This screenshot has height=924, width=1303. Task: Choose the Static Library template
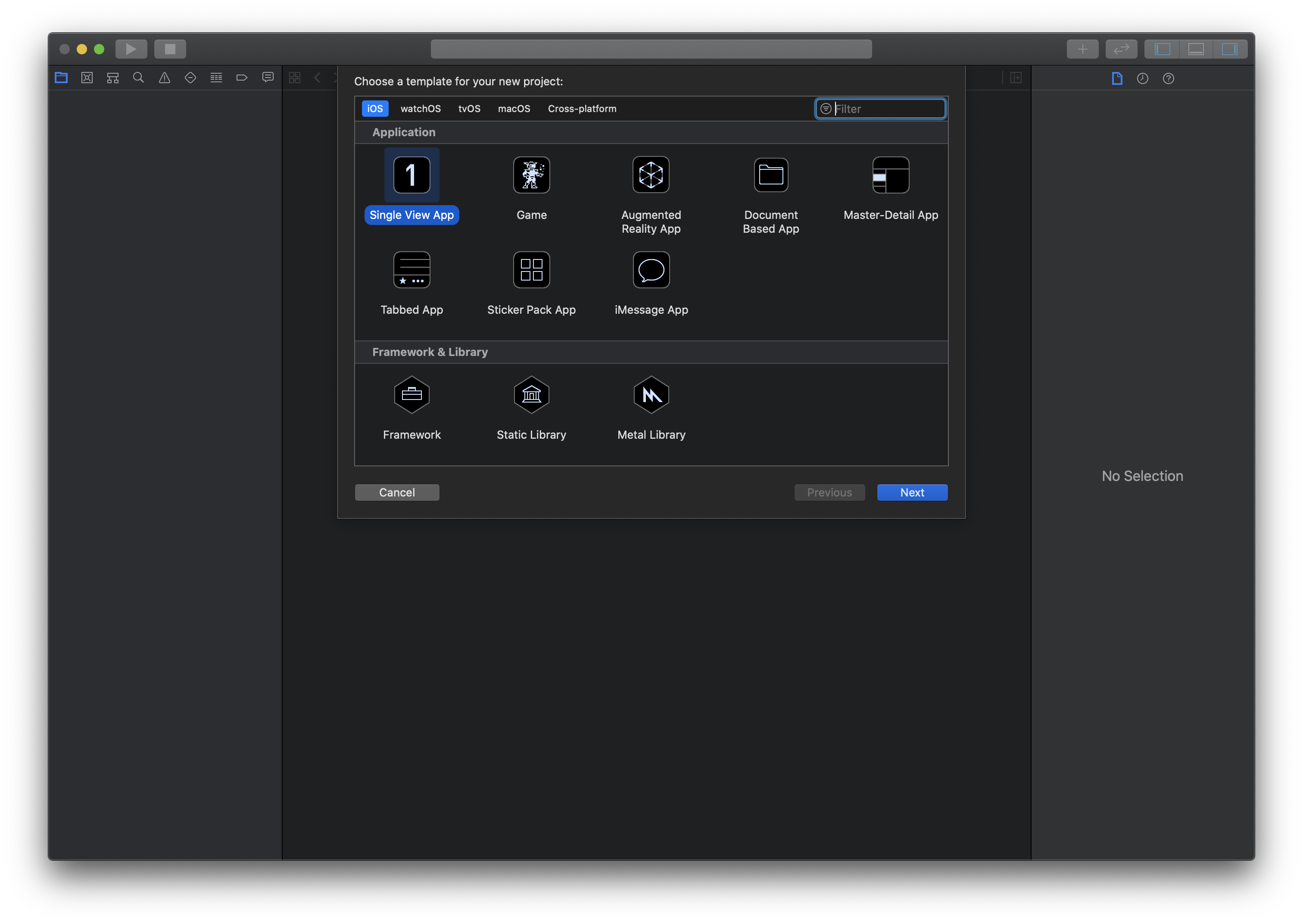point(531,395)
